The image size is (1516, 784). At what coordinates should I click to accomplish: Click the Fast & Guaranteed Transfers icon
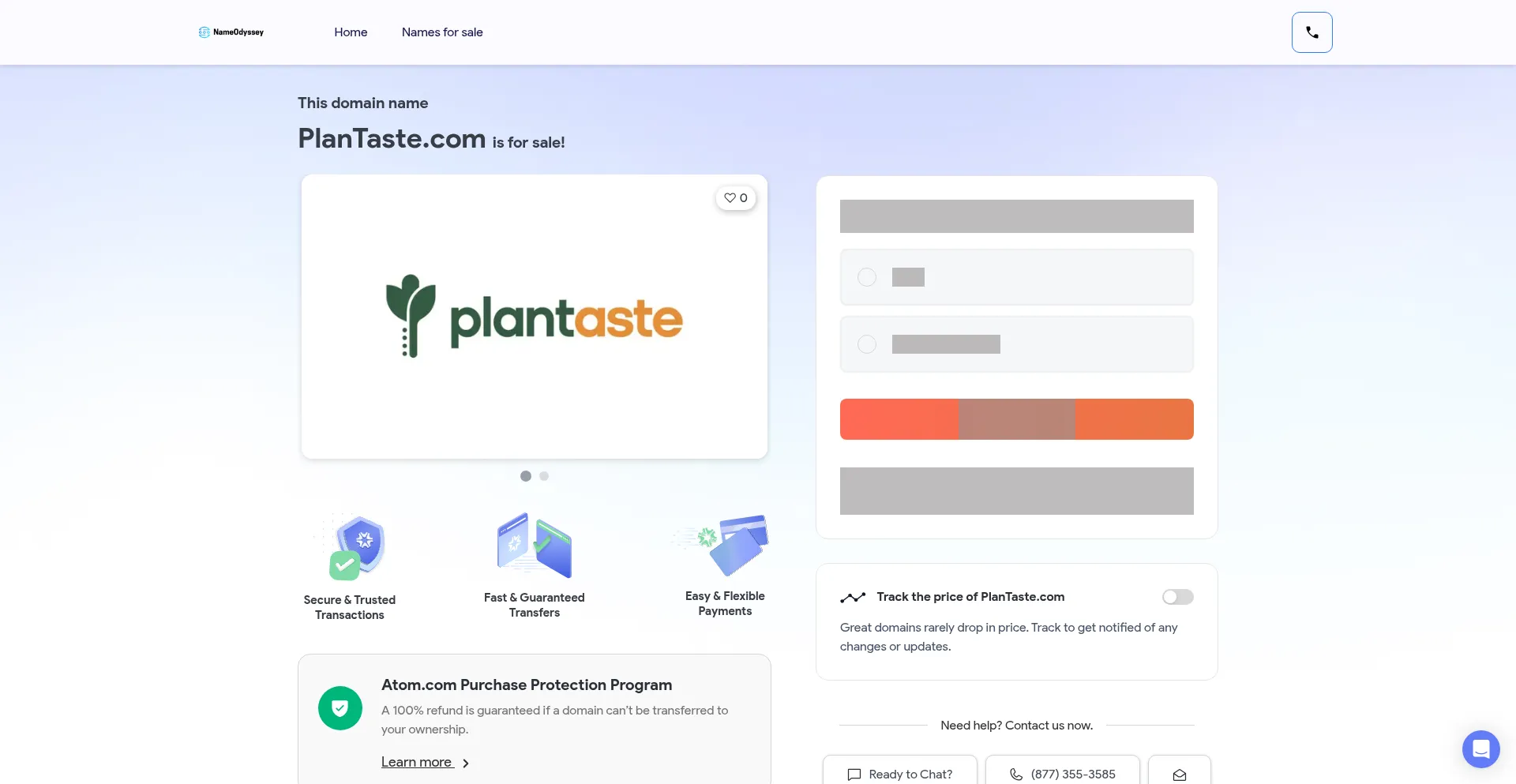coord(535,546)
